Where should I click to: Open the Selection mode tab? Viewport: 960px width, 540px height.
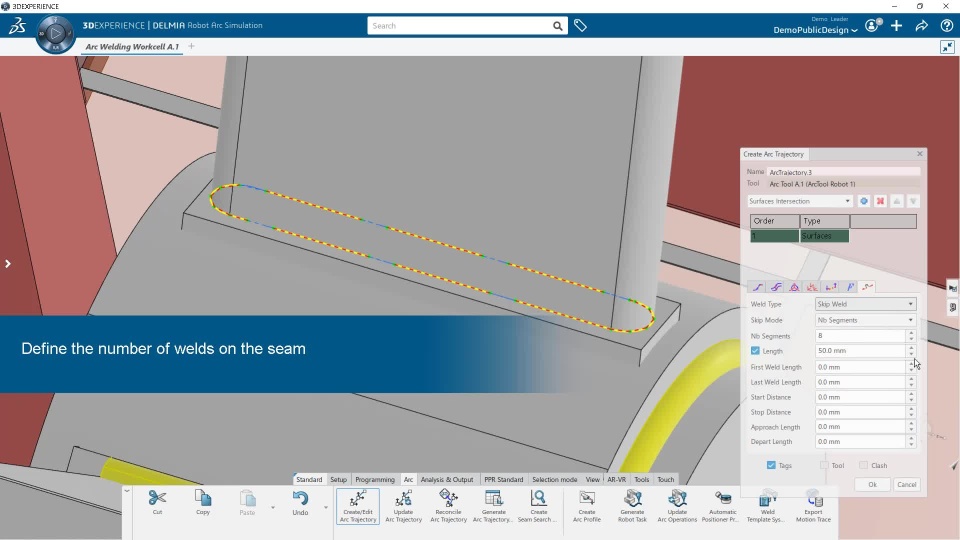click(x=555, y=479)
